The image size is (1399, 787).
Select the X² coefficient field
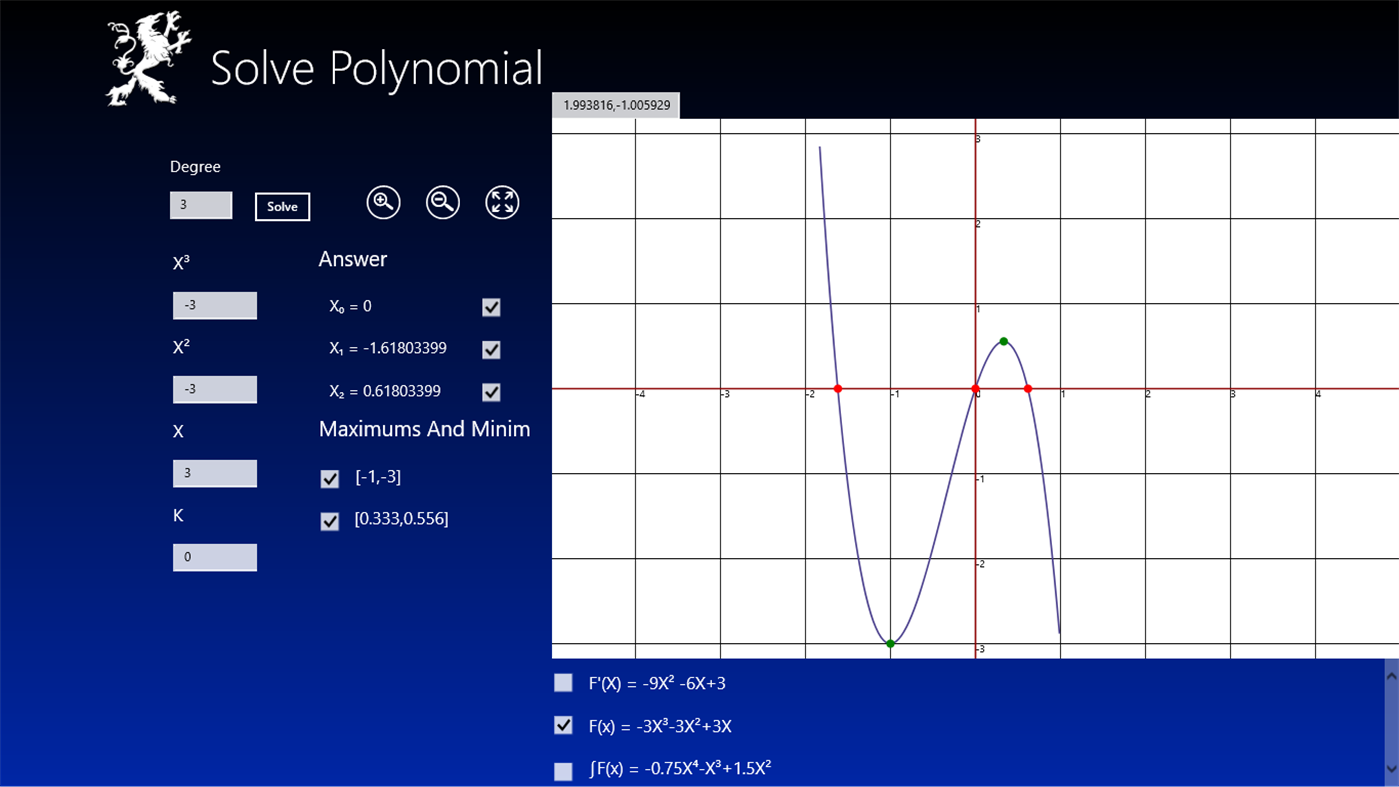click(214, 389)
